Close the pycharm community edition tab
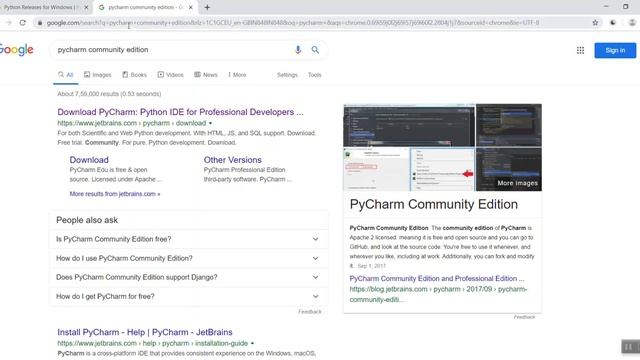 coord(191,7)
